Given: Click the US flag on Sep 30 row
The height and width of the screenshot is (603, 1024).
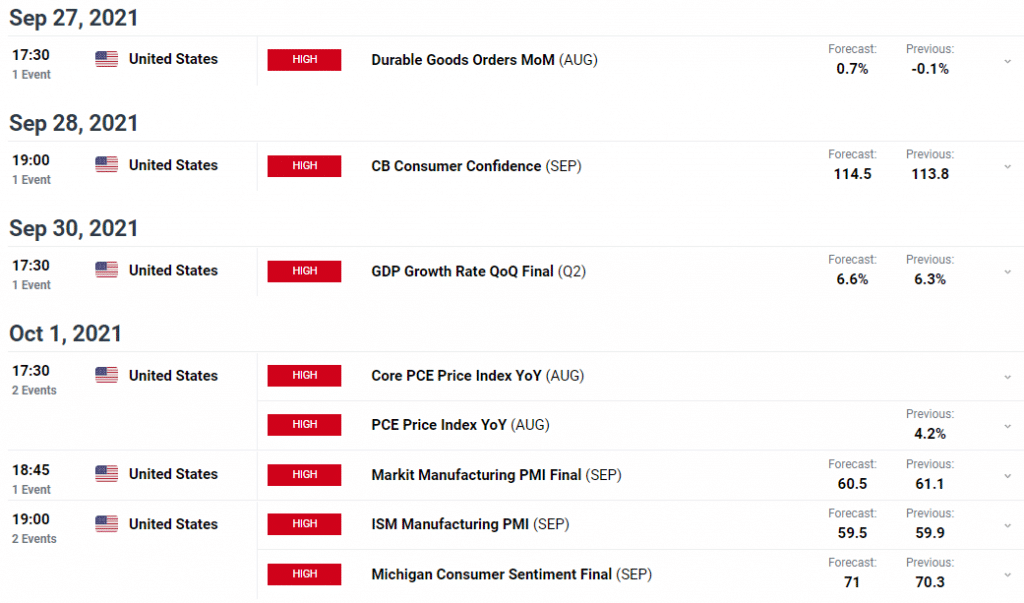Looking at the screenshot, I should coord(106,270).
